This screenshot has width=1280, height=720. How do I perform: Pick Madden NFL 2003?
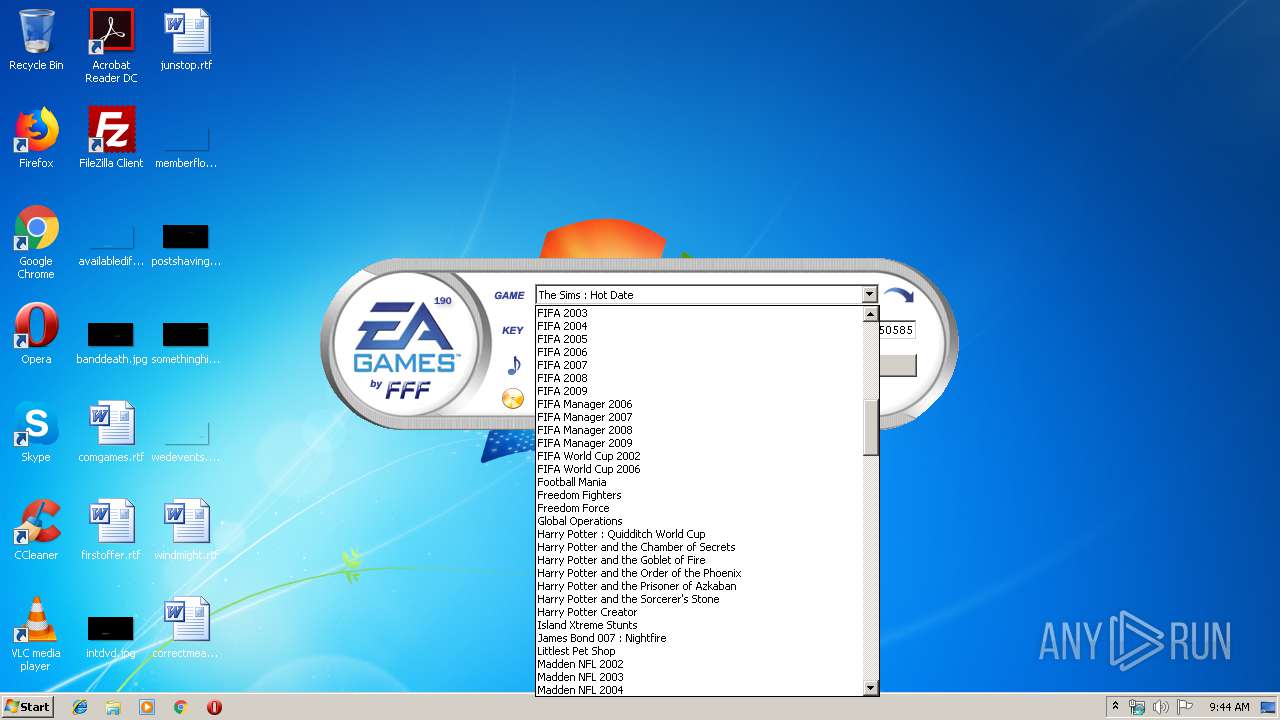point(698,677)
